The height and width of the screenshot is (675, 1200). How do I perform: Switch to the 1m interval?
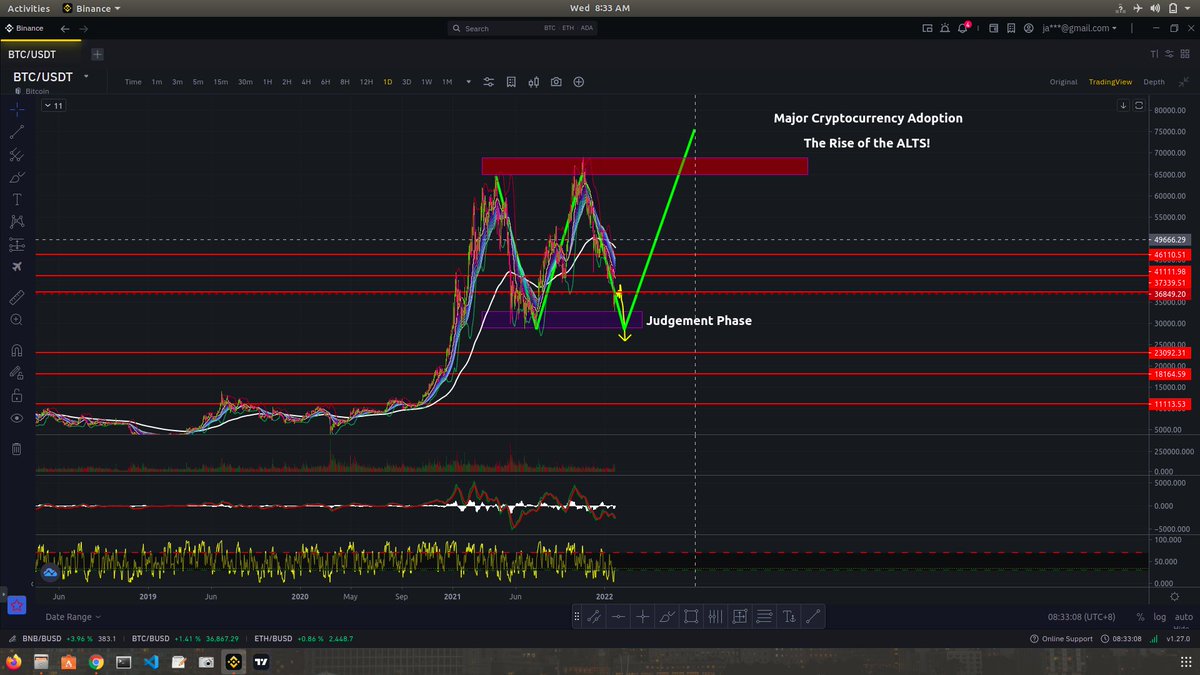[157, 82]
